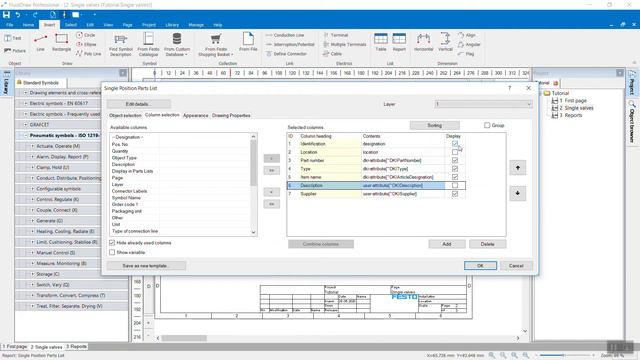Select the Text tool icon

pyautogui.click(x=13, y=38)
